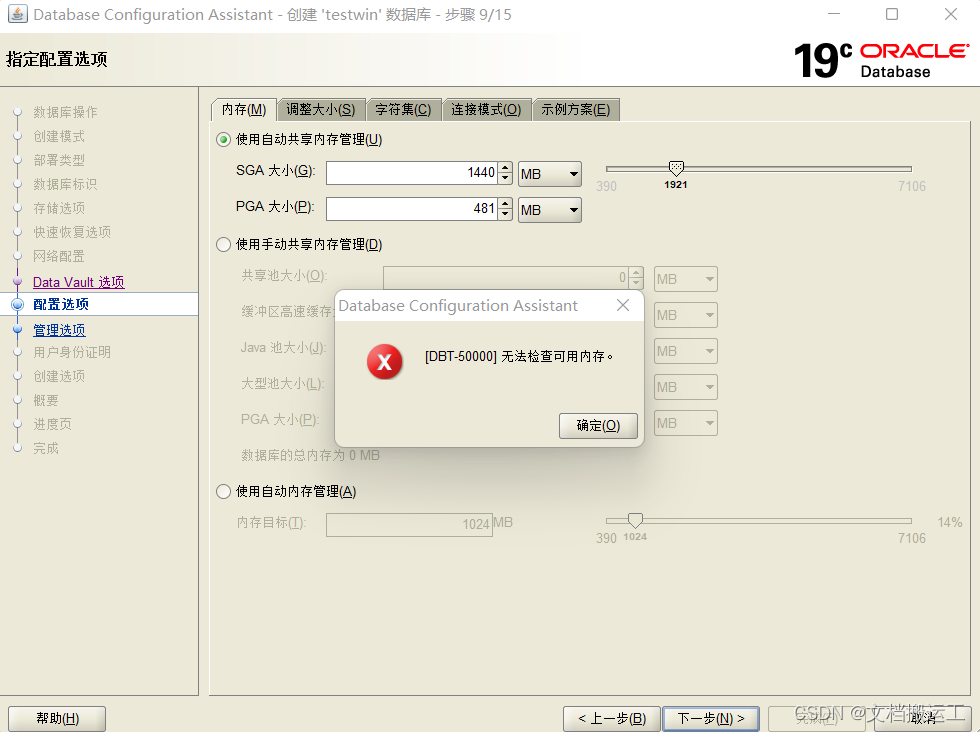Image resolution: width=980 pixels, height=732 pixels.
Task: Click the Oracle 19c Database logo
Action: (x=881, y=60)
